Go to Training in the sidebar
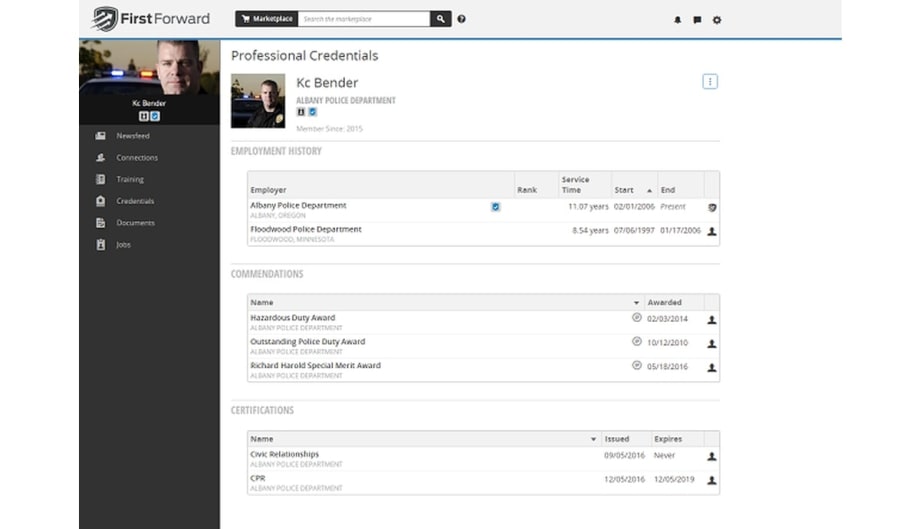The image size is (920, 529). pos(130,180)
